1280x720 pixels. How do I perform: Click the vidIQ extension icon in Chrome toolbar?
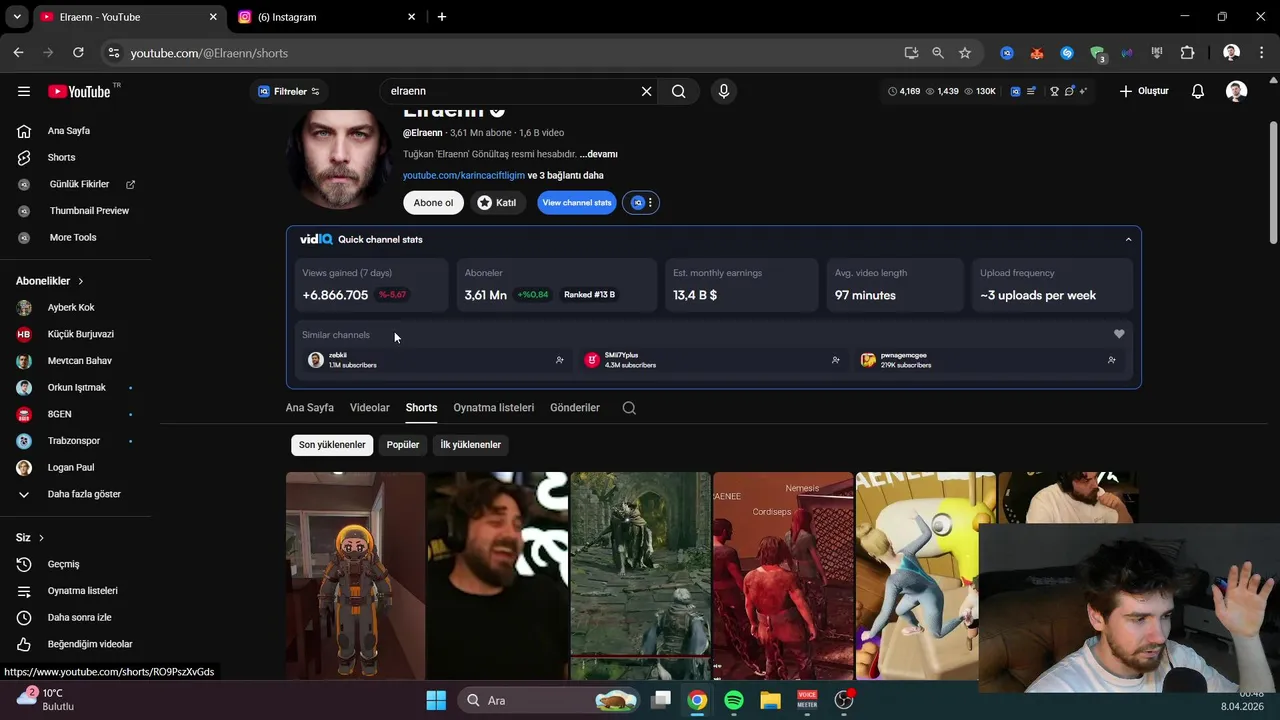point(1007,53)
